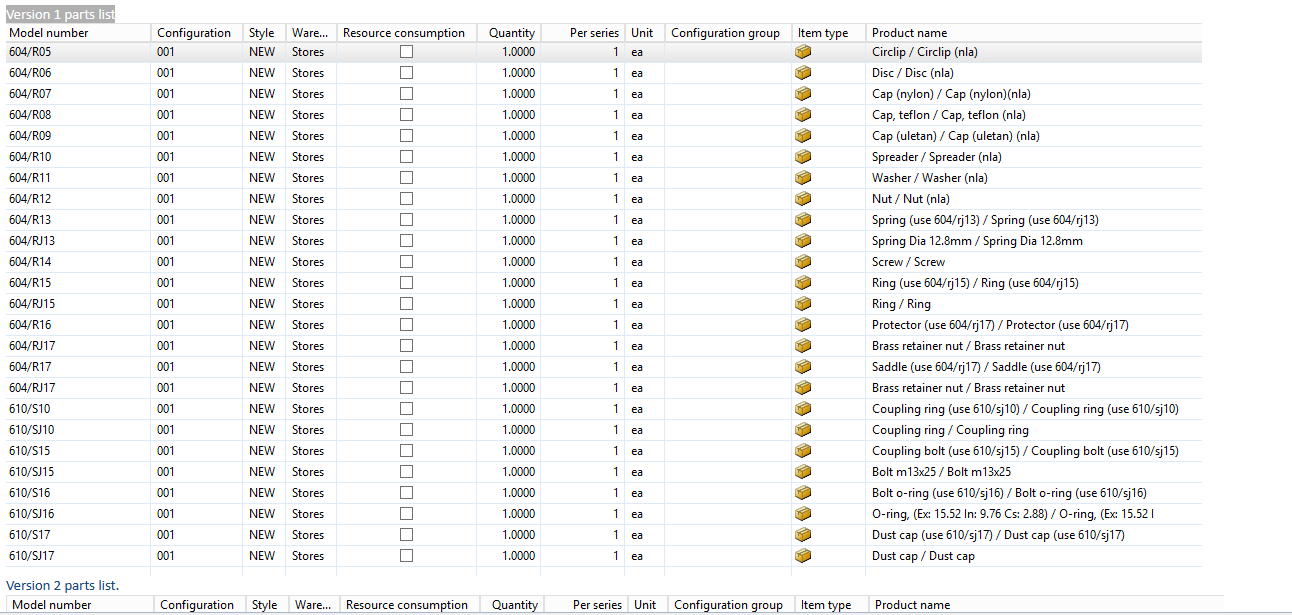Click 'Spring Dia 12.8mm' product name
Image resolution: width=1292 pixels, height=615 pixels.
coord(977,240)
